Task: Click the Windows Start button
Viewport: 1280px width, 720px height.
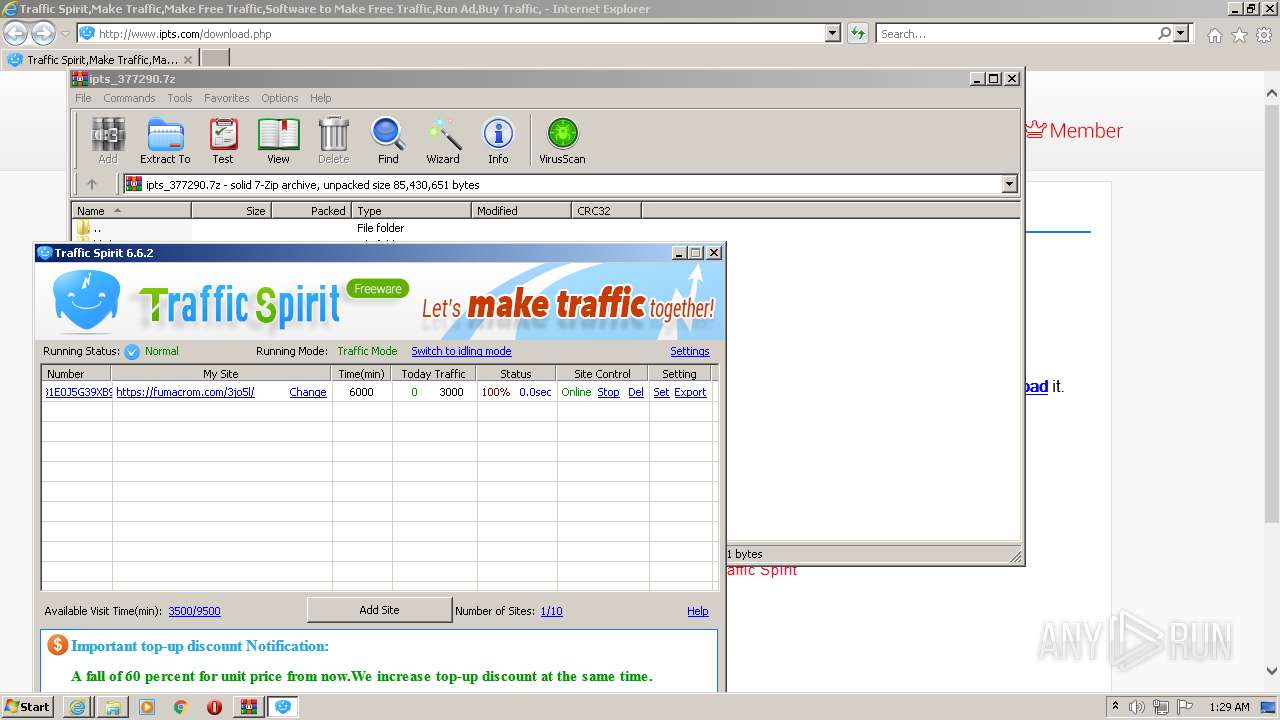Action: point(28,707)
